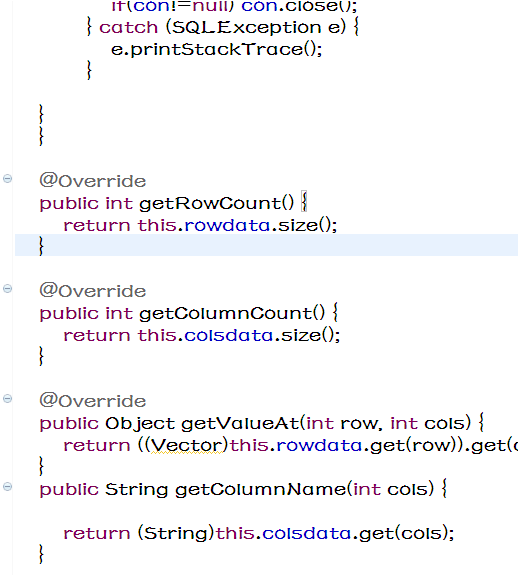Collapse the getRowCount method fold marker
The width and height of the screenshot is (518, 575).
7,179
